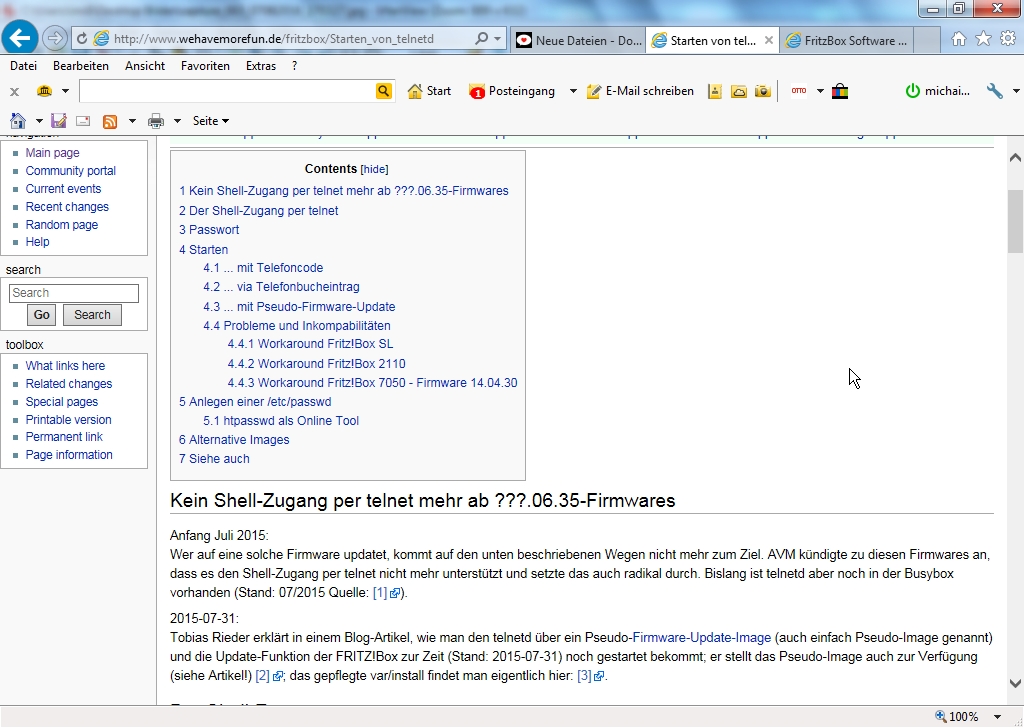
Task: Hide the Contents table via hide link
Action: (374, 170)
